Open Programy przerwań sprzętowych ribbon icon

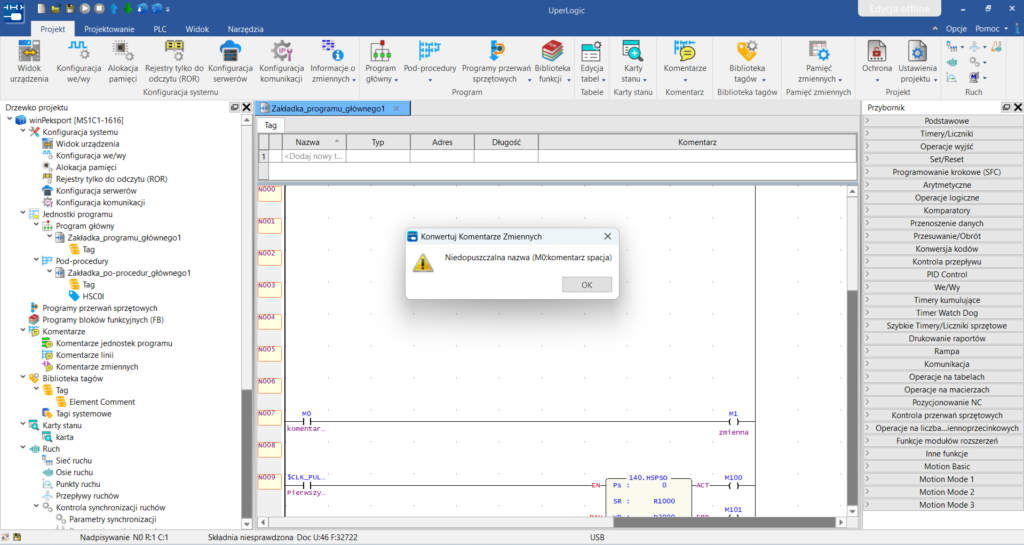[496, 61]
